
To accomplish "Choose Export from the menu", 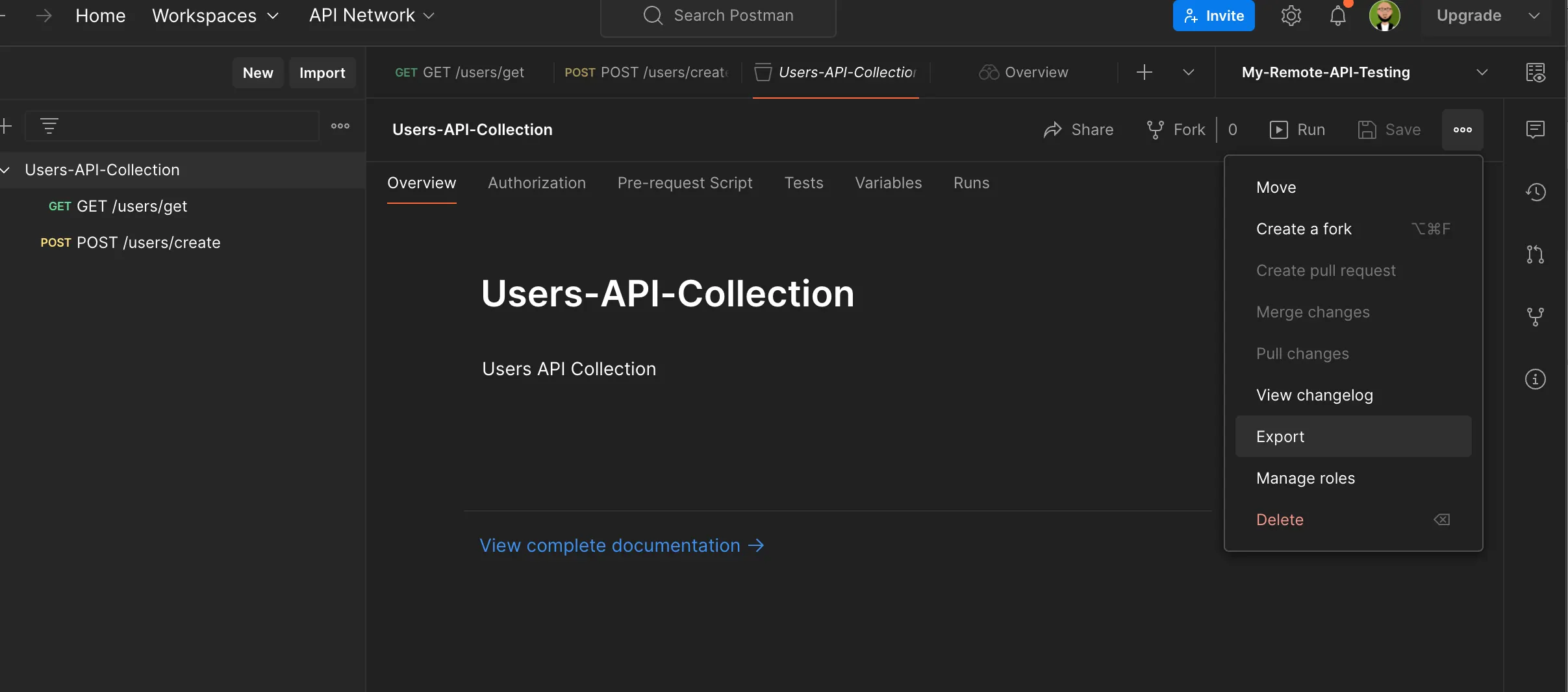I will coord(1353,436).
